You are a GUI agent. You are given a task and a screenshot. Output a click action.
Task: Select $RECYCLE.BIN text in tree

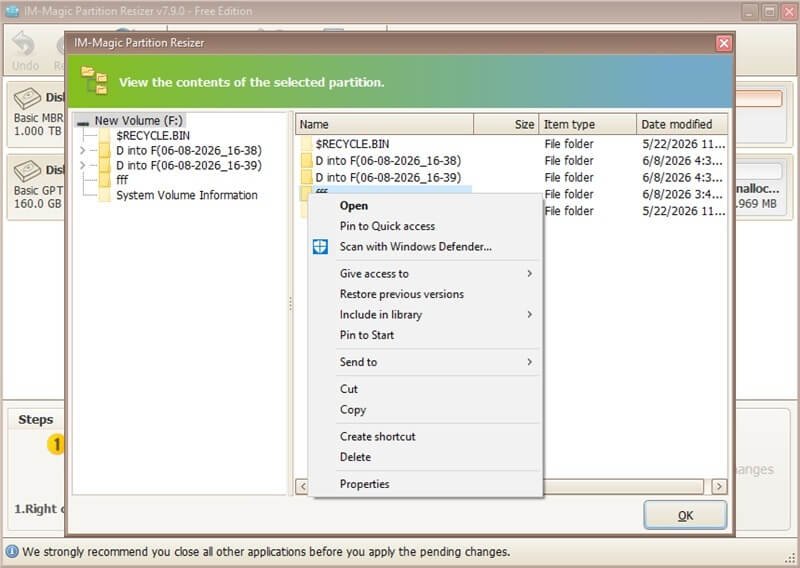[x=153, y=136]
